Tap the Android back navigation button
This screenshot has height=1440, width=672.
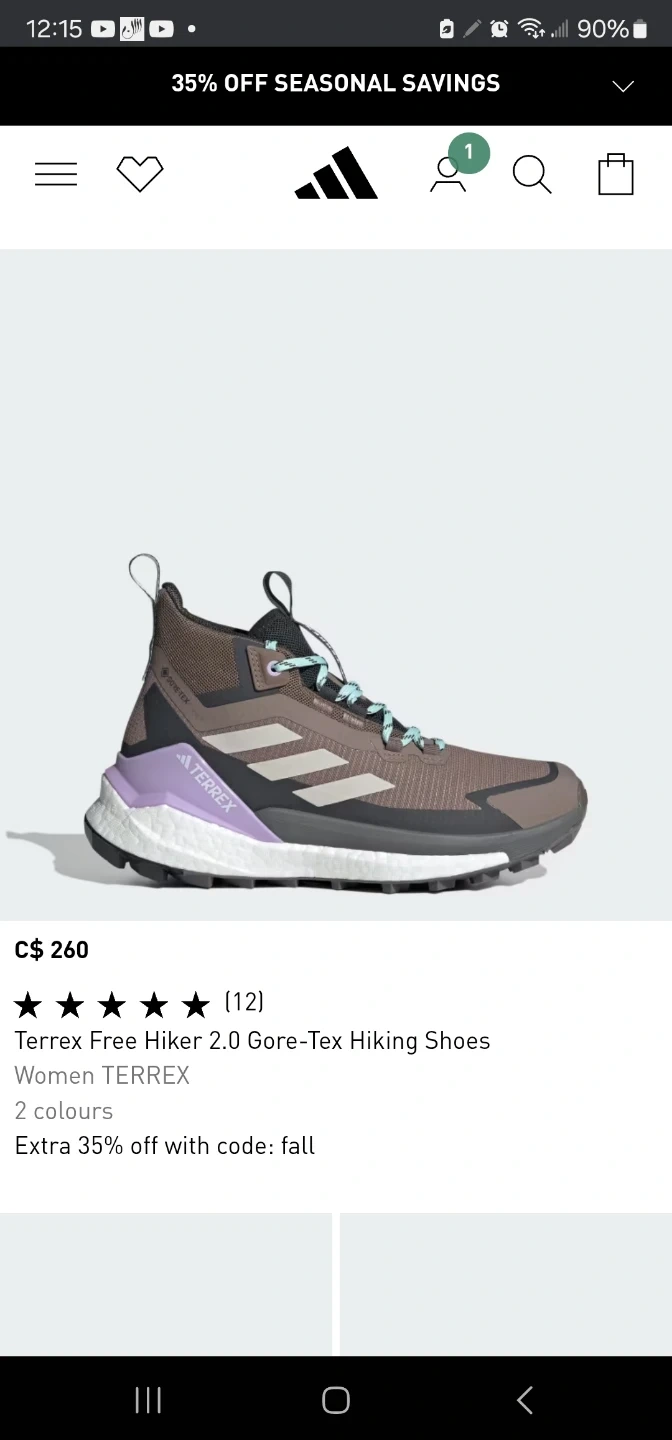[524, 1400]
